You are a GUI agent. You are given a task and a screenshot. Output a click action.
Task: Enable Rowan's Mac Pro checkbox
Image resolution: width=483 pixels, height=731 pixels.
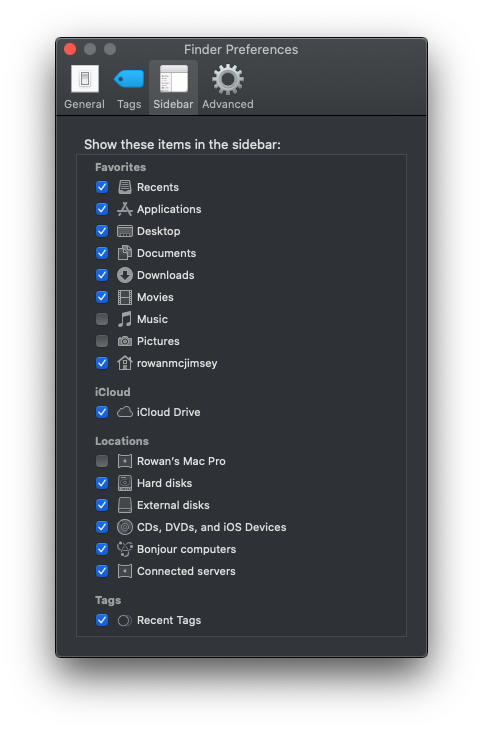tap(102, 461)
